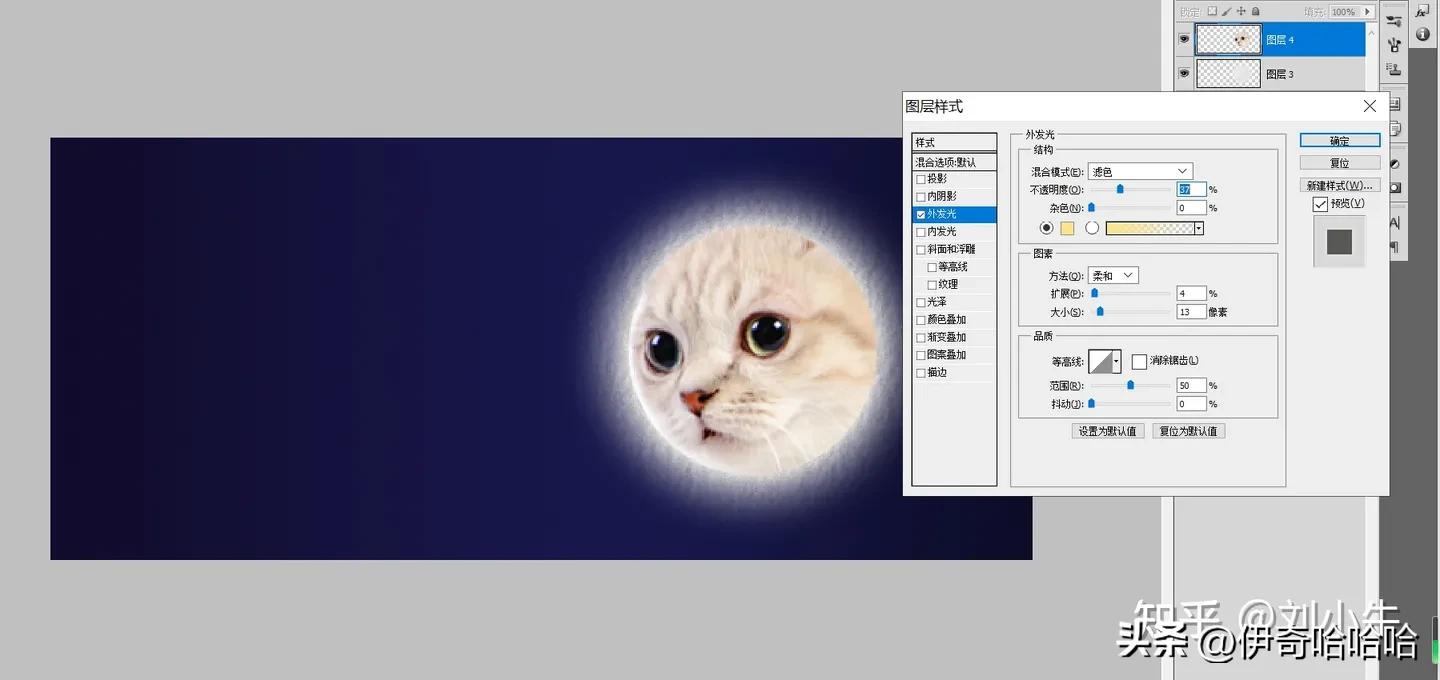The width and height of the screenshot is (1440, 680).
Task: Click the lock all icon in Layers panel
Action: [1256, 11]
